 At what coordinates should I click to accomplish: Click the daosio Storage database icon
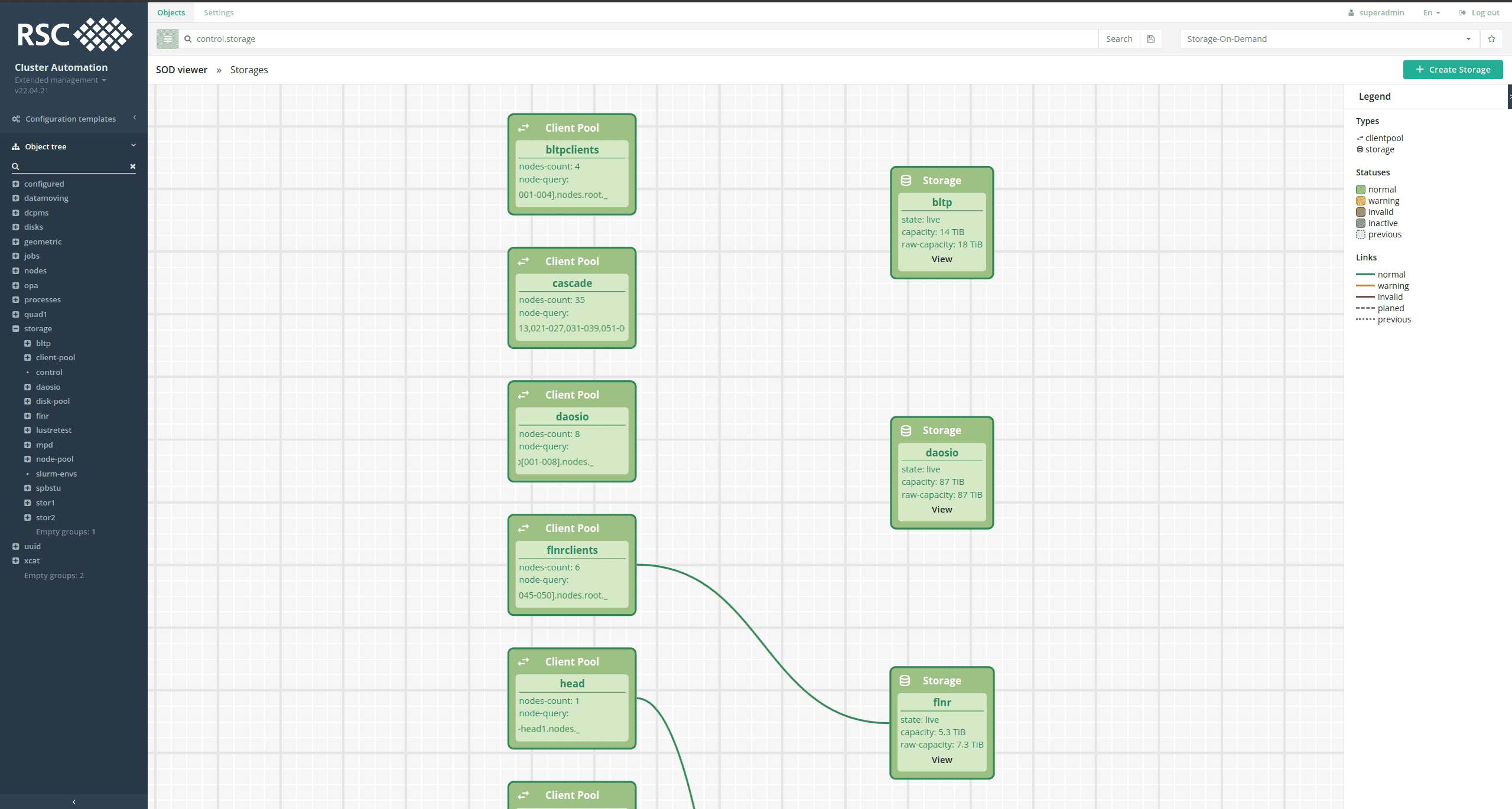[x=906, y=430]
